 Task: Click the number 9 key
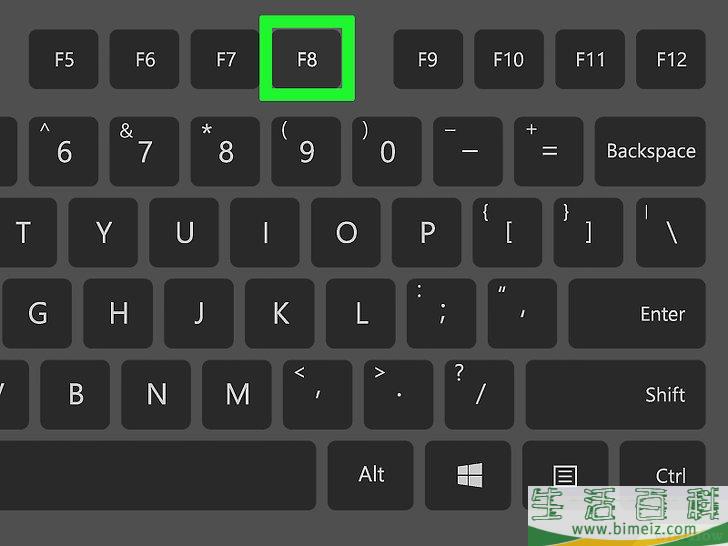pyautogui.click(x=306, y=151)
